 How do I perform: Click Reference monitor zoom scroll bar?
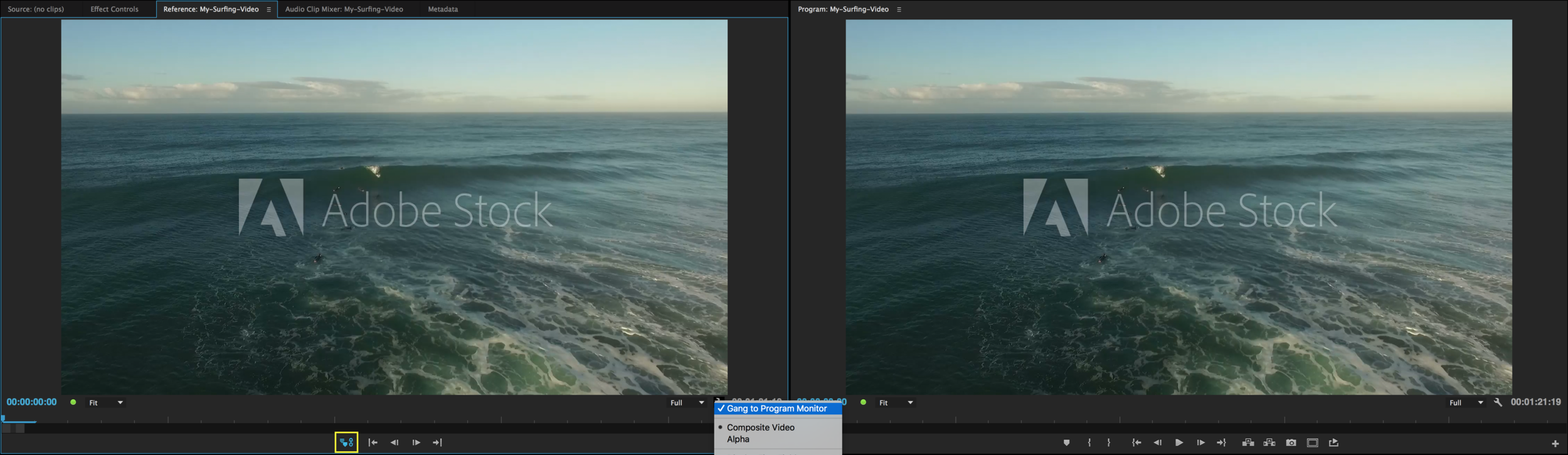click(x=13, y=429)
